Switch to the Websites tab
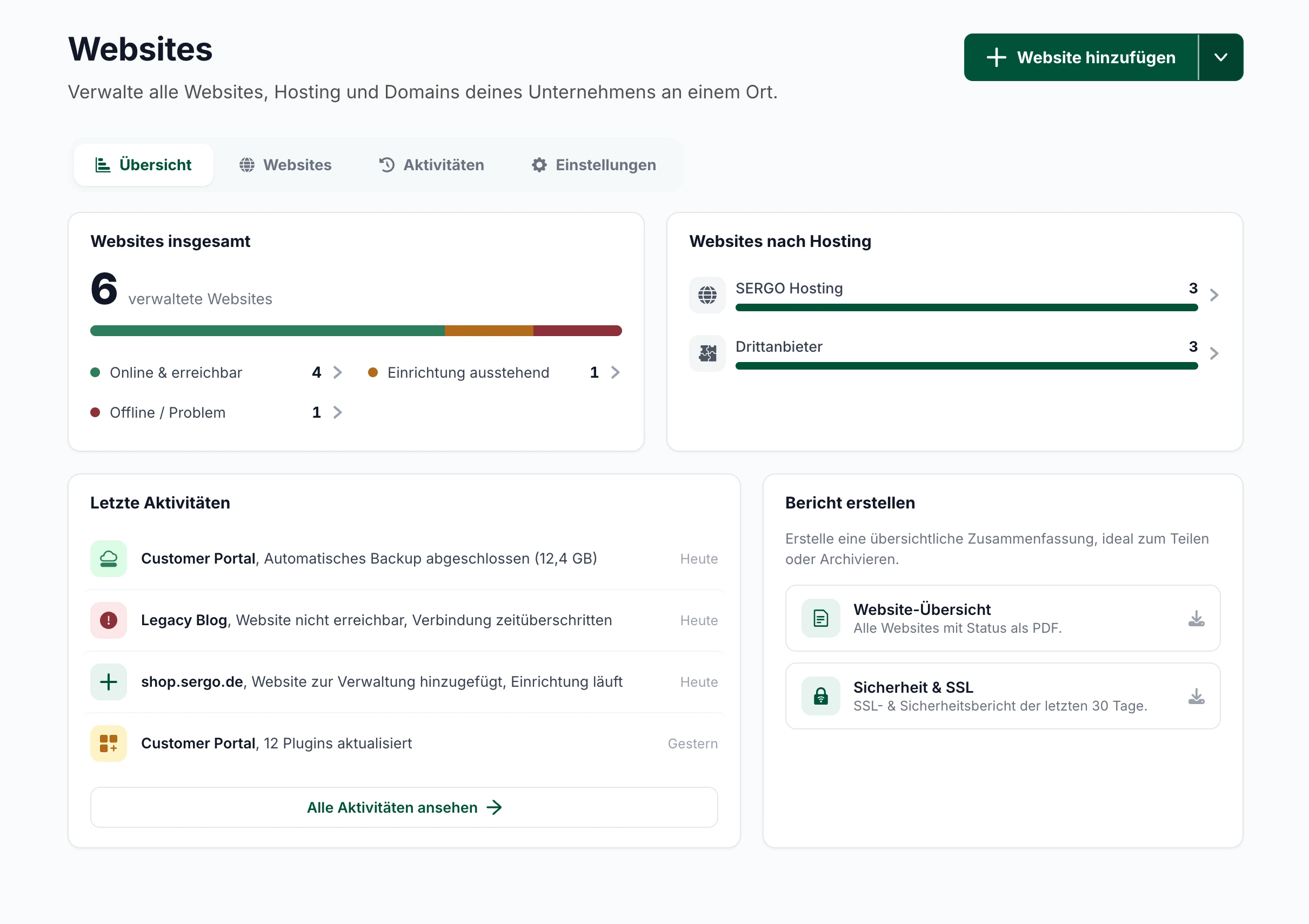 (285, 165)
